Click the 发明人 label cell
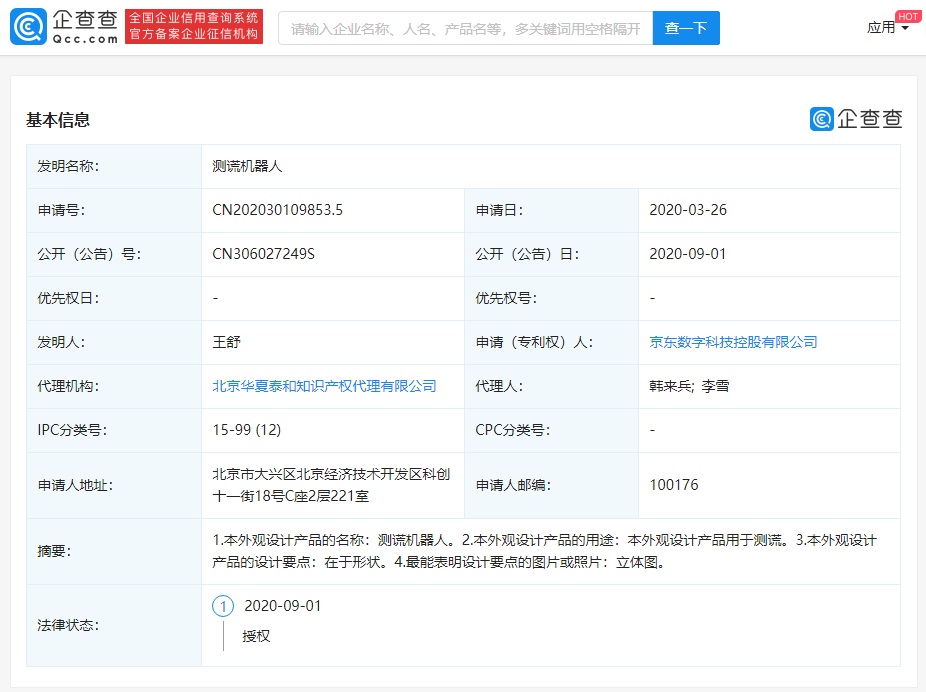The width and height of the screenshot is (926, 692). pyautogui.click(x=114, y=342)
